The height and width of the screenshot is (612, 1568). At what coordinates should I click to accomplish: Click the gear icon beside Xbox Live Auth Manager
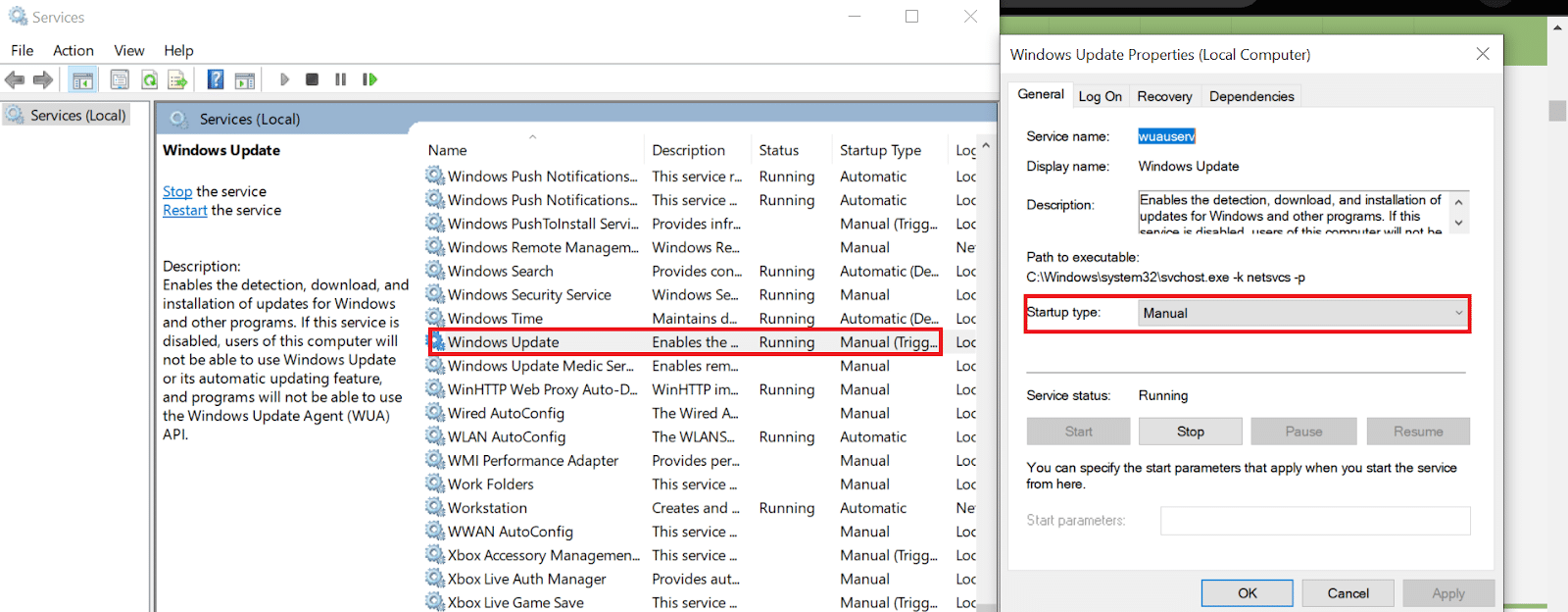tap(435, 579)
